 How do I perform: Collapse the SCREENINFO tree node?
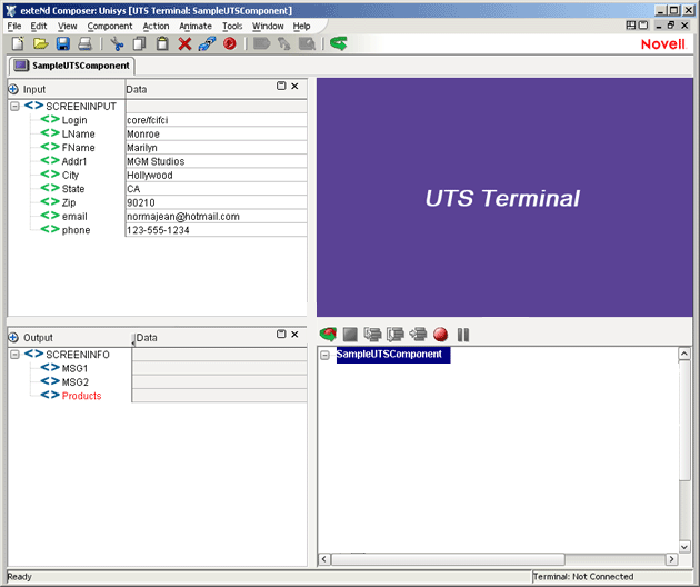pos(15,354)
